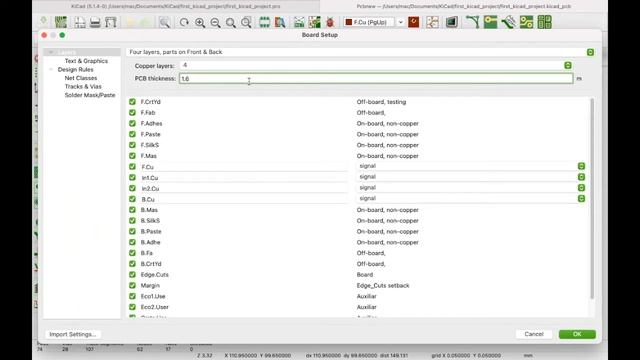The height and width of the screenshot is (360, 640).
Task: Refresh the view with the redraw icon
Action: pos(184,22)
